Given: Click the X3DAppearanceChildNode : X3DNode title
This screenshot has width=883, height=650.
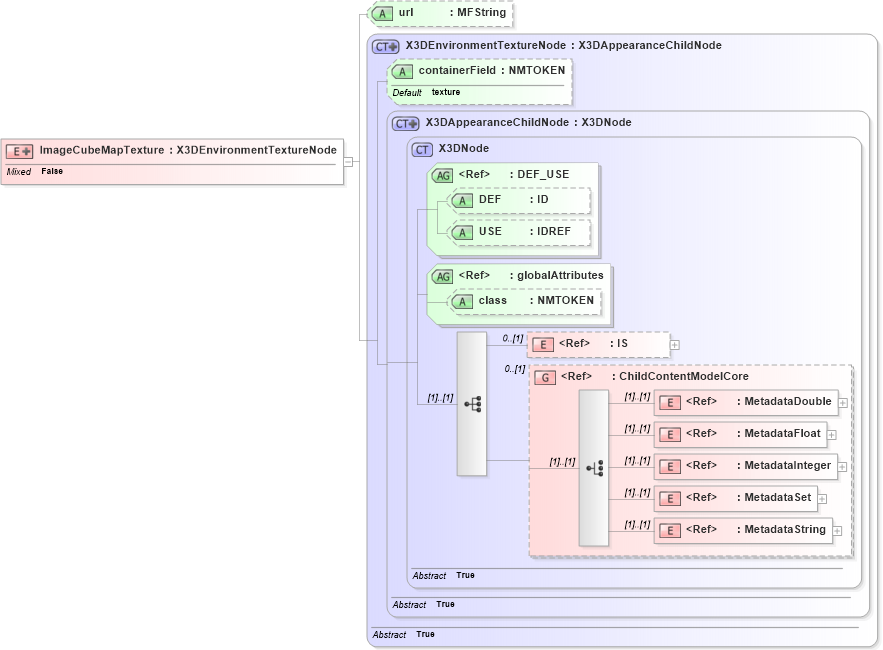Looking at the screenshot, I should 528,122.
